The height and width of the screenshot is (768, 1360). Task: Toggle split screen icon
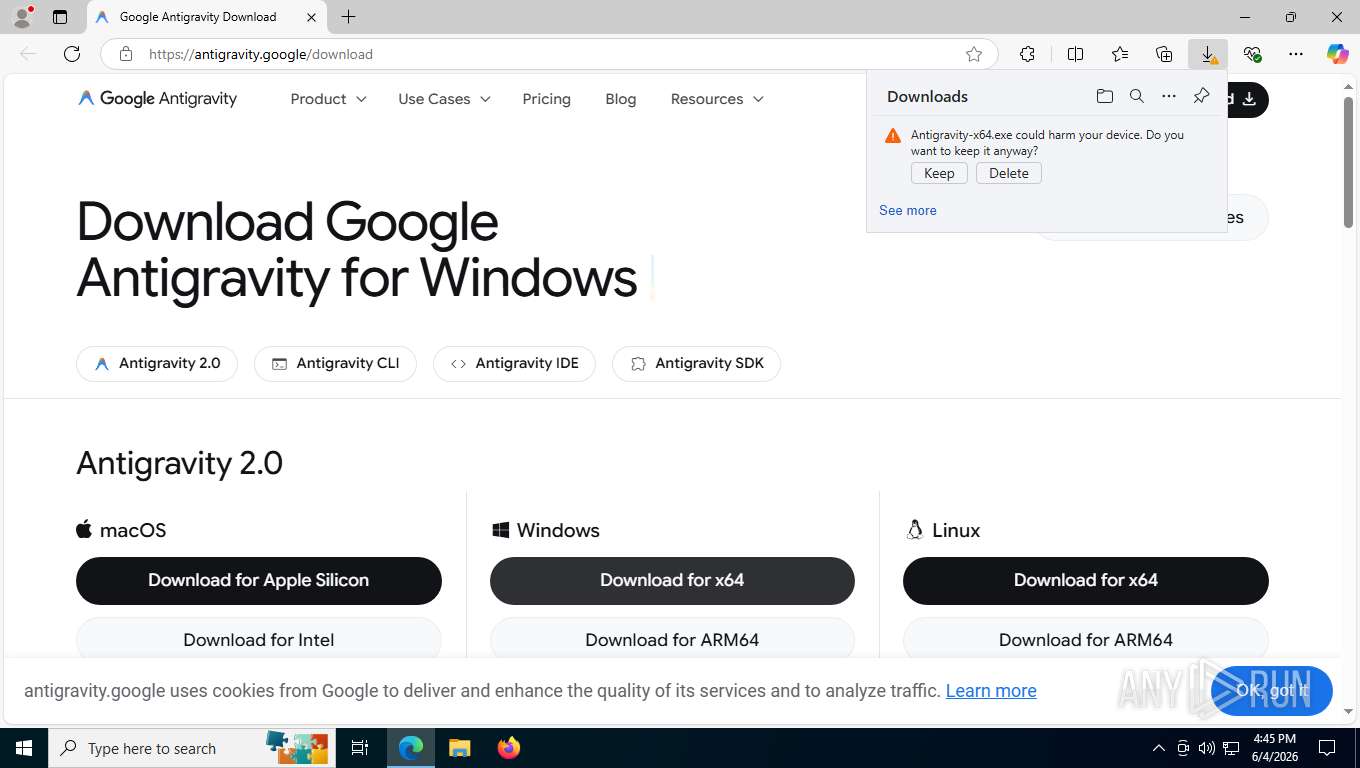click(x=1075, y=54)
